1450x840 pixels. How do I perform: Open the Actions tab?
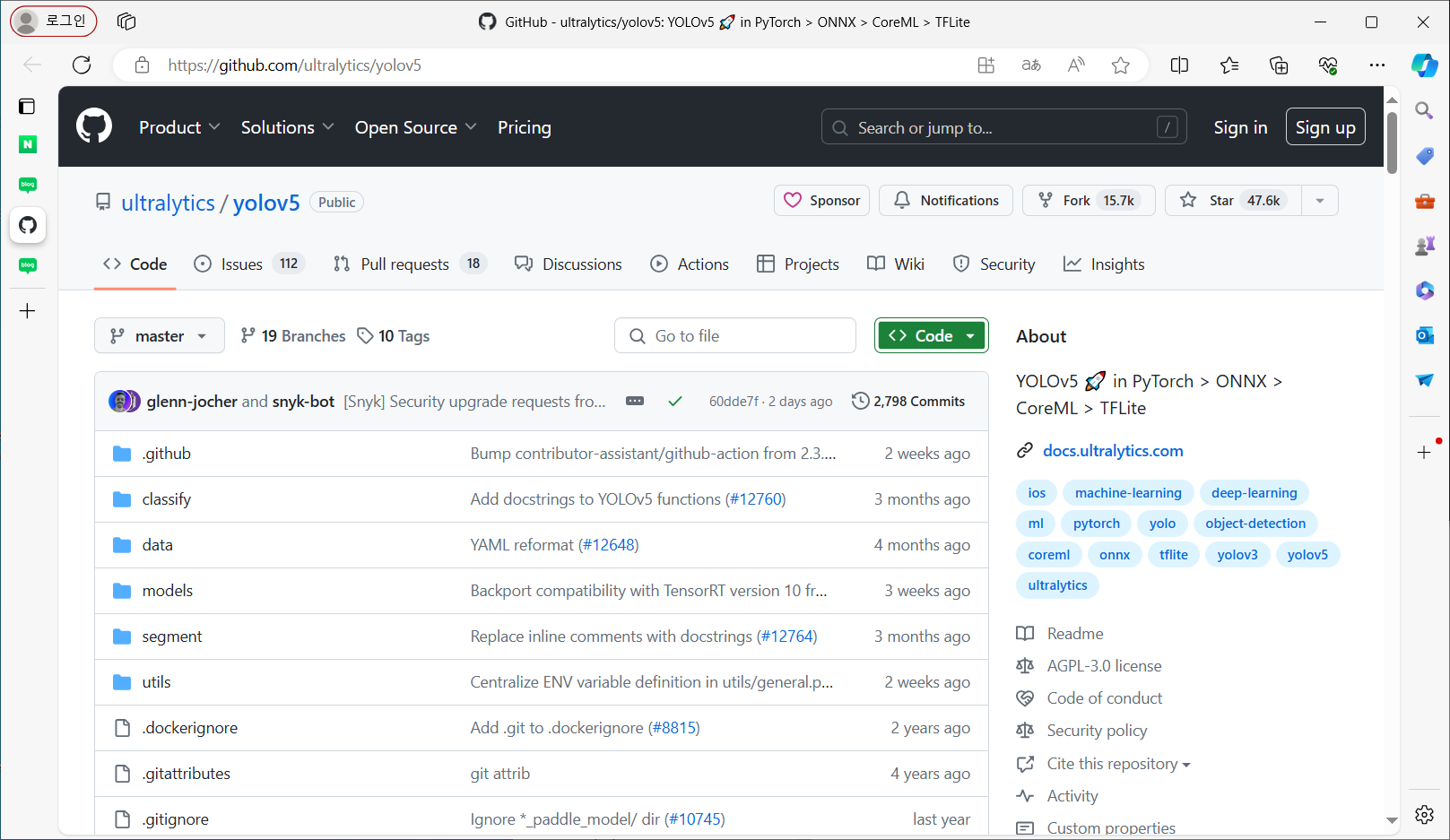(x=690, y=264)
